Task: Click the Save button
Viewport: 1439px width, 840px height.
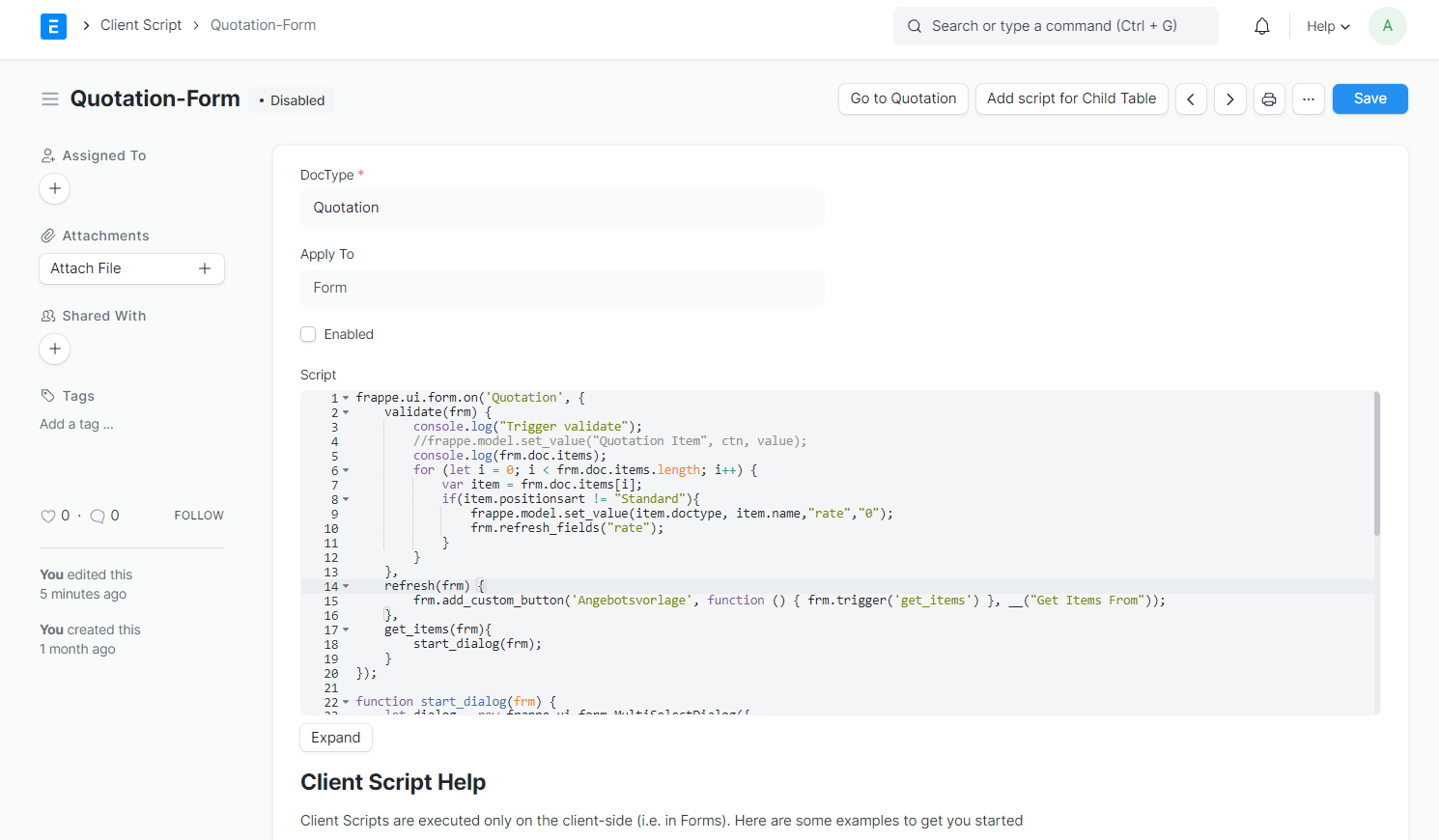Action: (x=1369, y=98)
